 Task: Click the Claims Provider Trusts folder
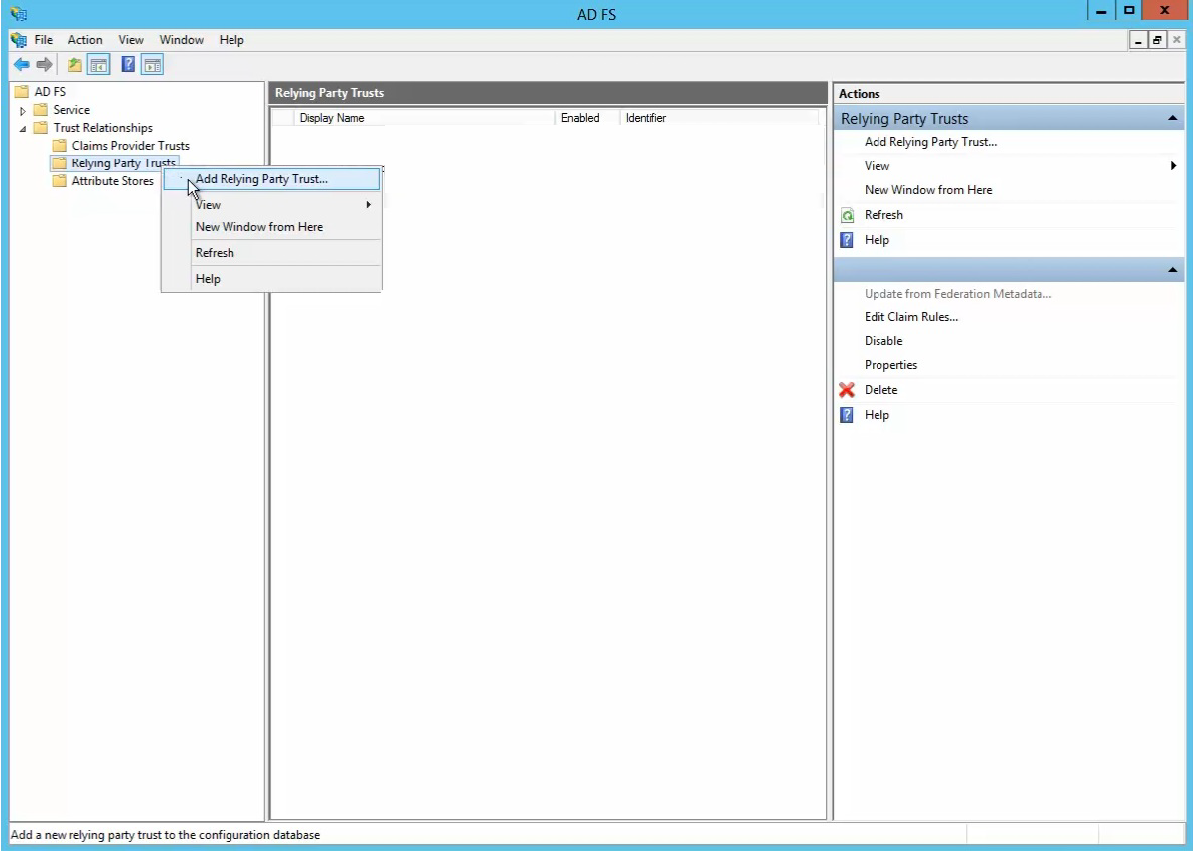[x=130, y=146]
